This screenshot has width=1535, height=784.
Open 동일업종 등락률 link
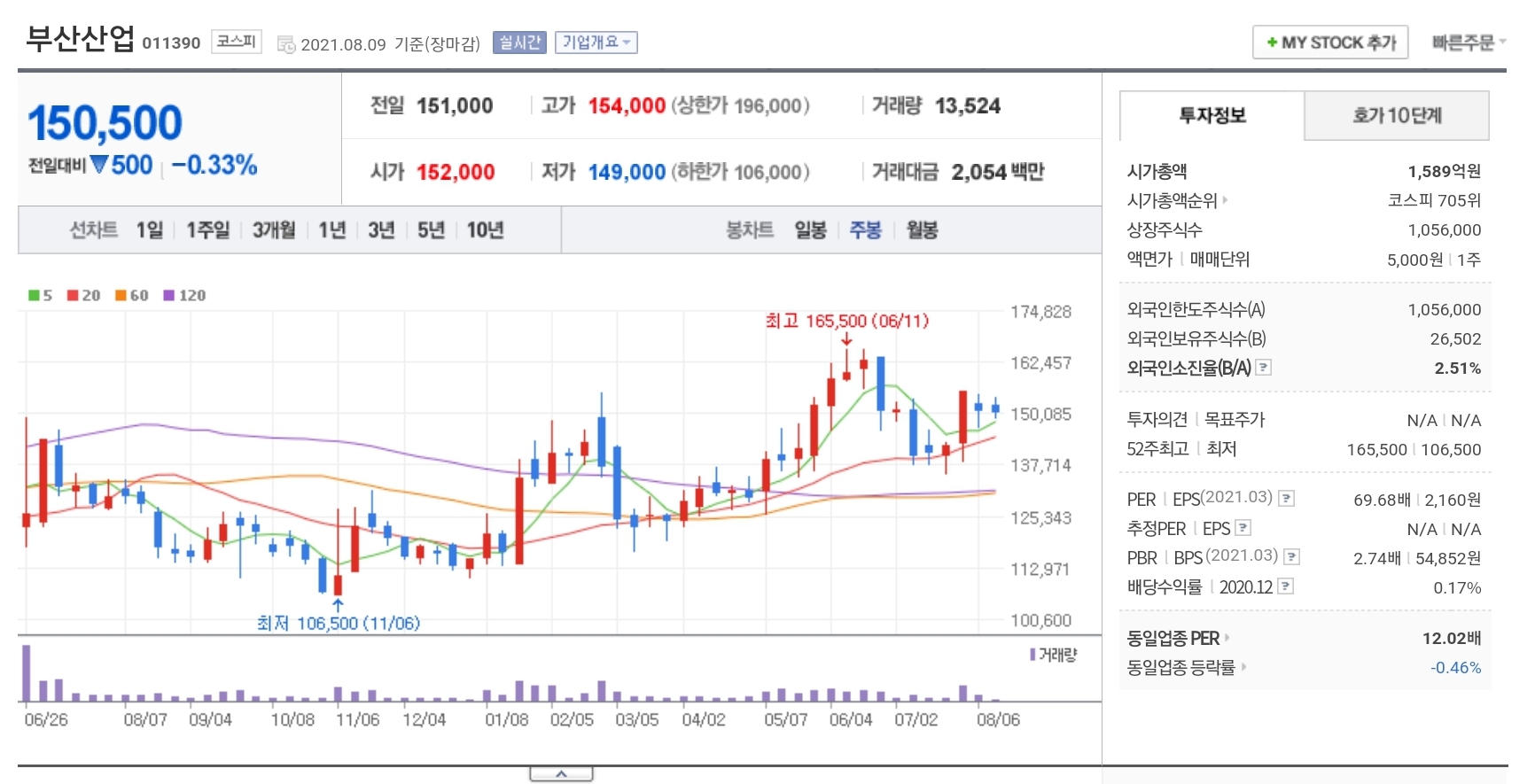1186,667
